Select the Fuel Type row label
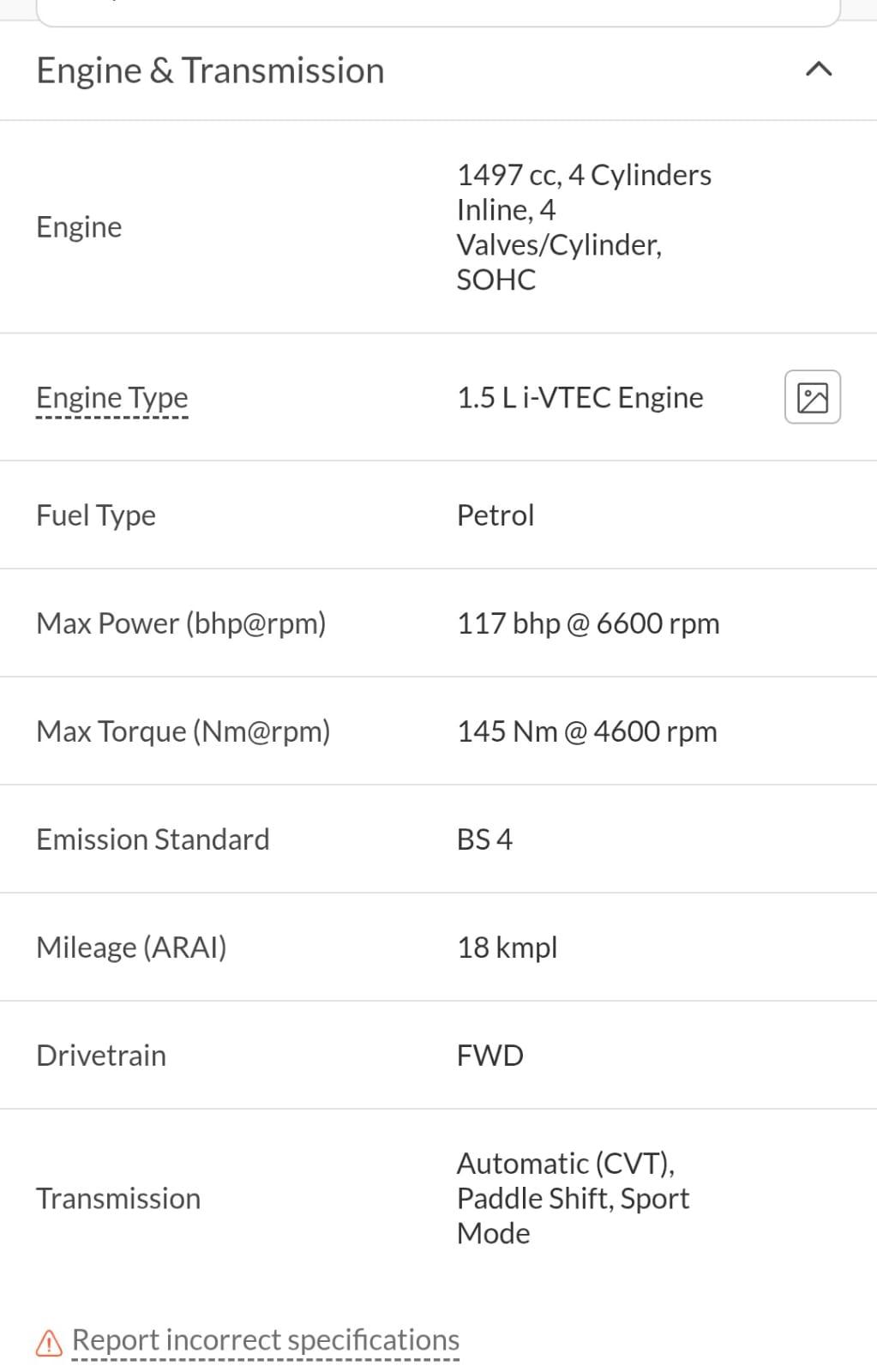The image size is (877, 1372). (x=96, y=514)
